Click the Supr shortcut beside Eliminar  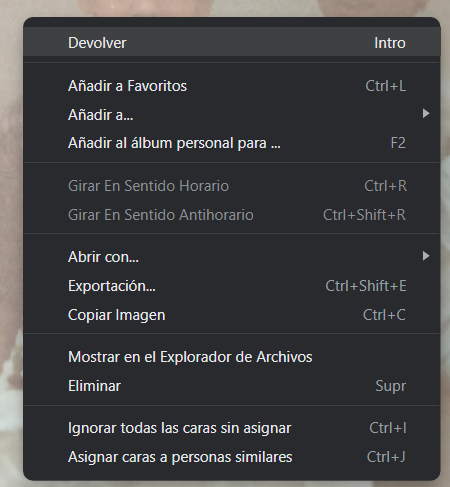click(x=391, y=386)
